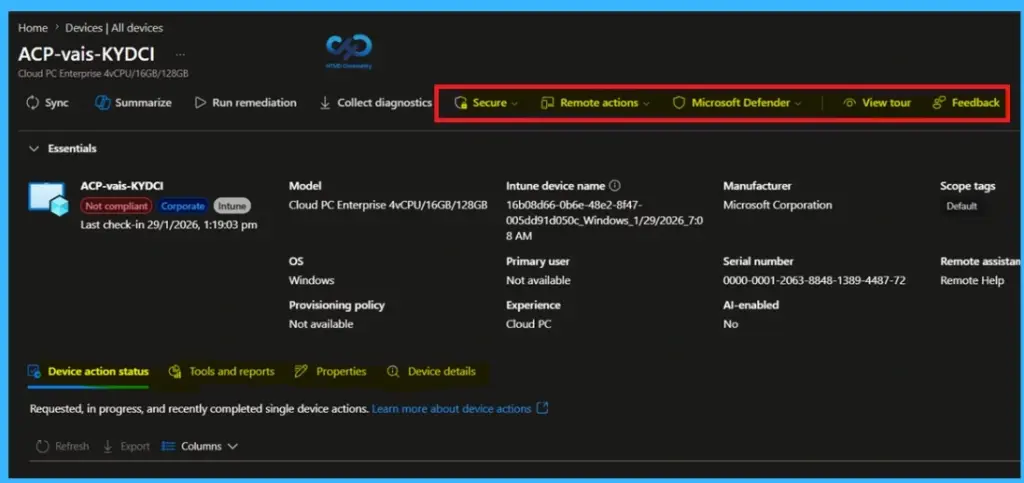
Task: Click the Last check-in 29/1/2026 text
Action: pyautogui.click(x=168, y=225)
